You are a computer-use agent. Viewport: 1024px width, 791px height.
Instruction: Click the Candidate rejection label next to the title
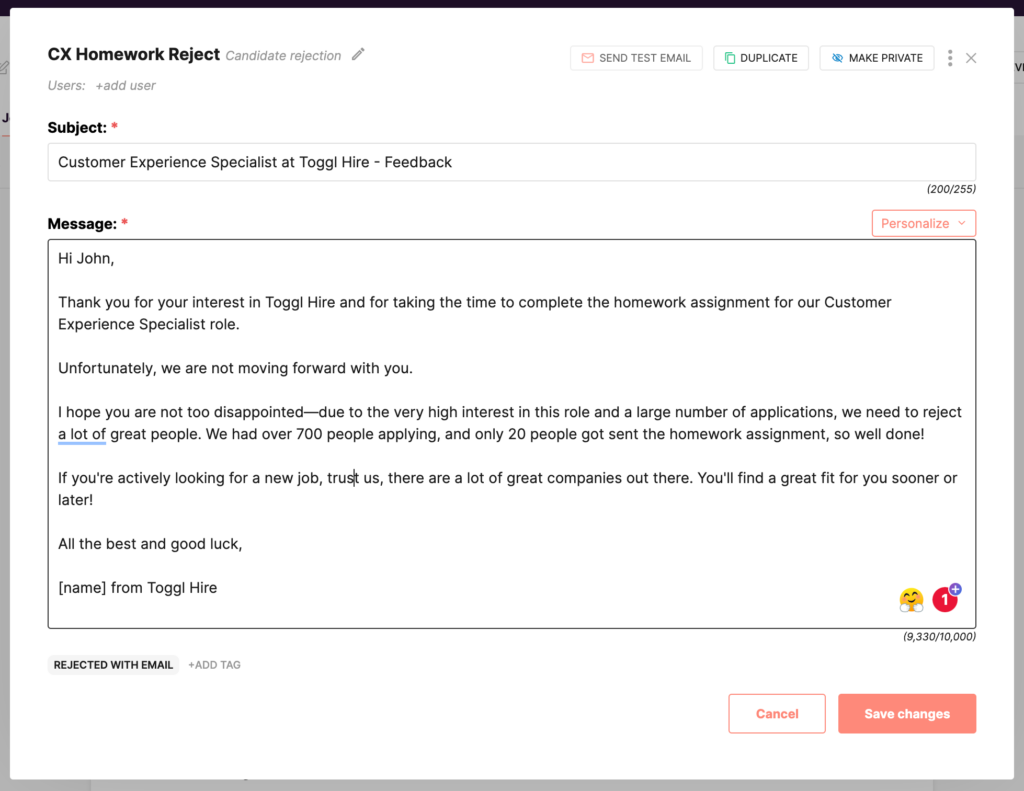[x=285, y=55]
